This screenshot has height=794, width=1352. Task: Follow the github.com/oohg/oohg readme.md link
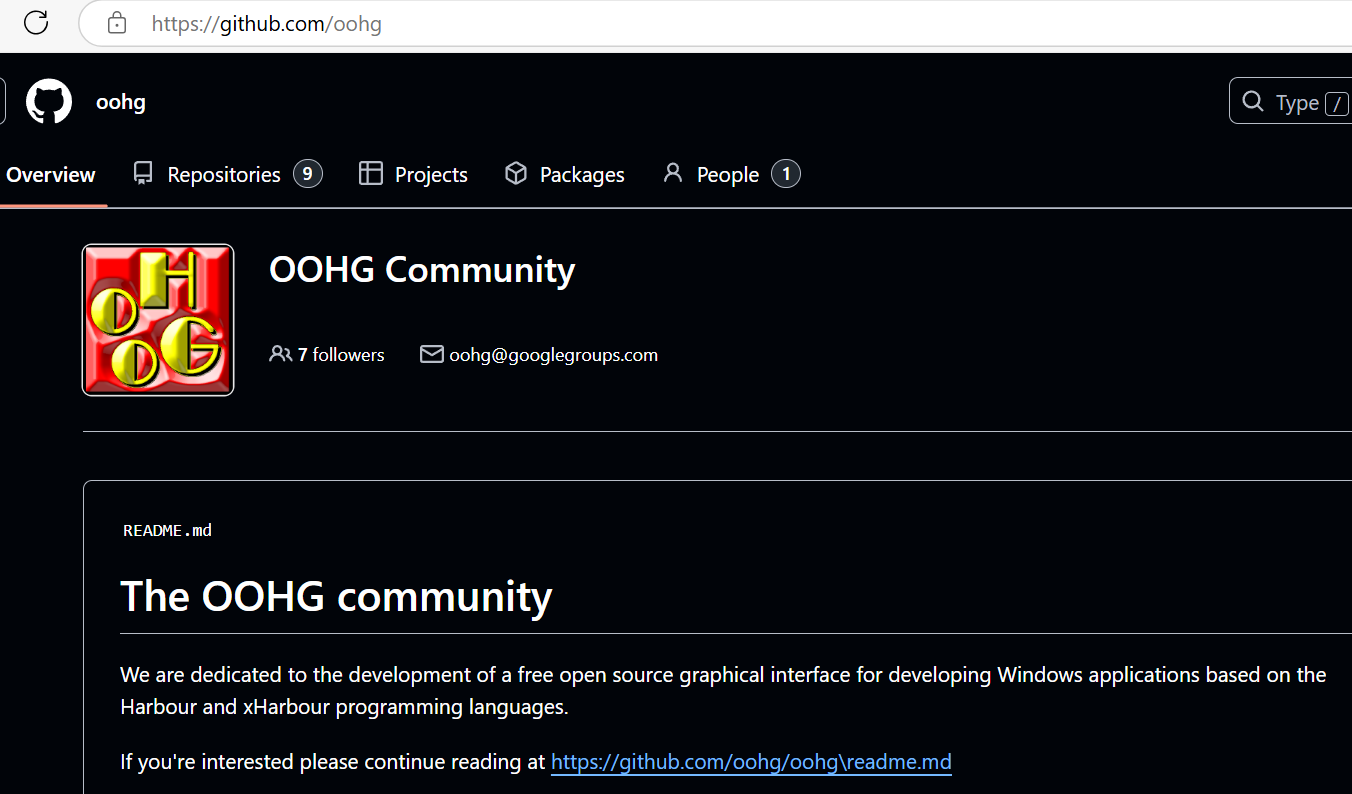(x=751, y=762)
